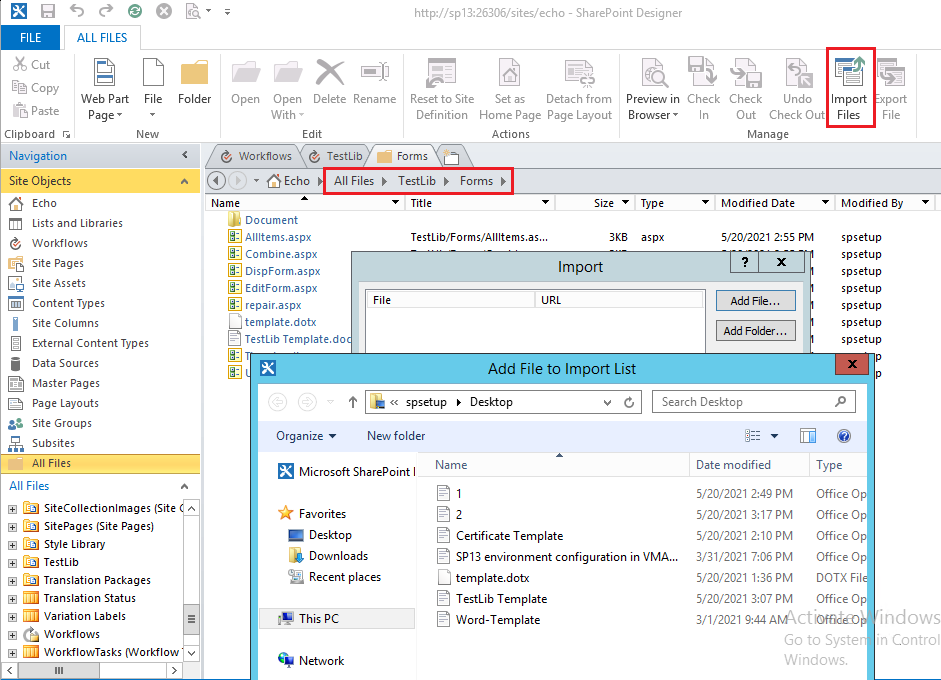Image resolution: width=941 pixels, height=680 pixels.
Task: Open the FILE tab
Action: click(31, 38)
